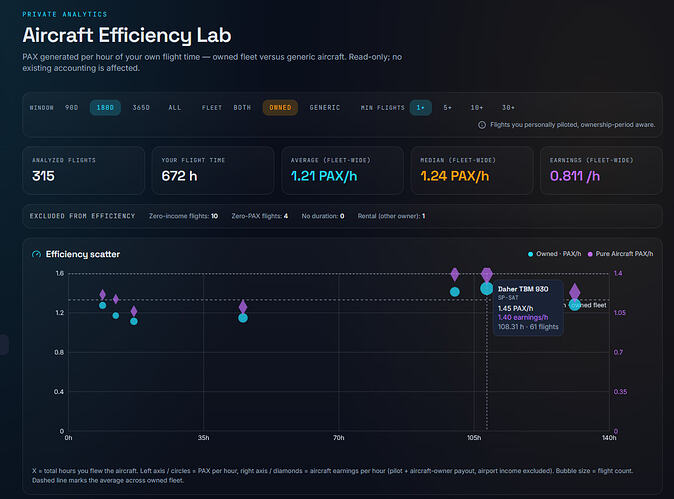Click the 105h x-axis label
This screenshot has height=499, width=674.
(x=474, y=438)
